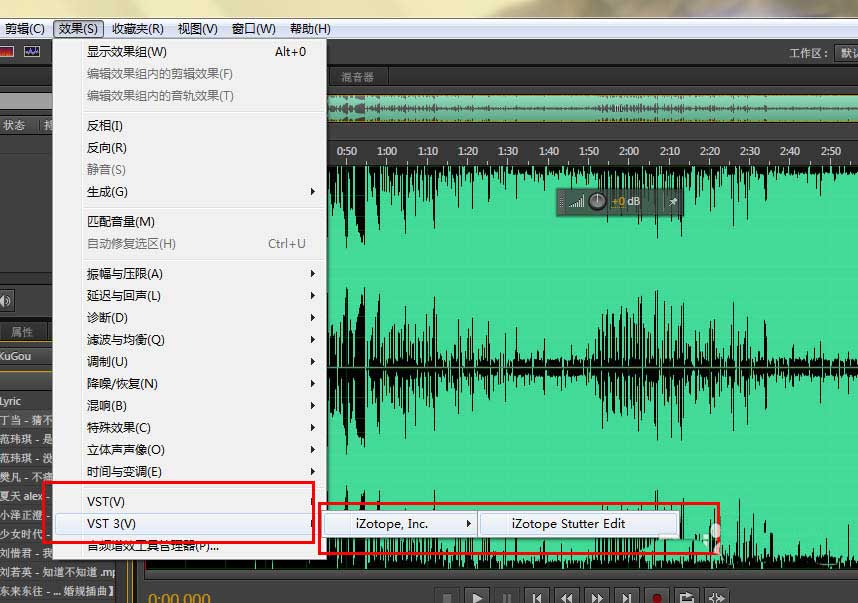858x603 pixels.
Task: Open the 工作区 workspace dropdown
Action: pyautogui.click(x=845, y=53)
